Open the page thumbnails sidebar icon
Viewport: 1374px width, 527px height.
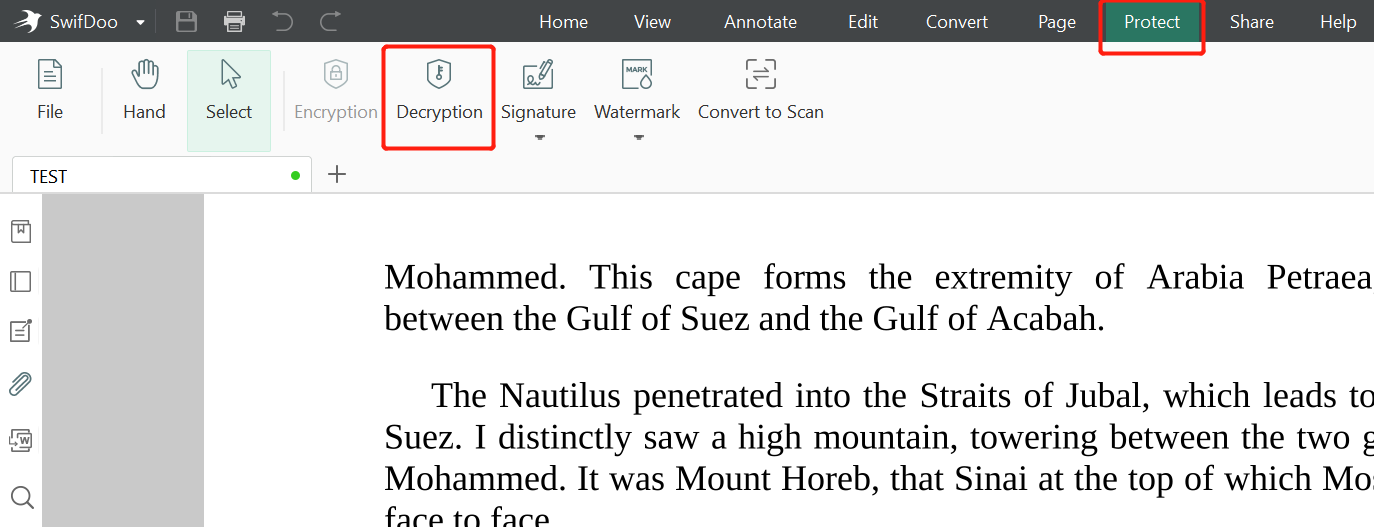tap(21, 282)
